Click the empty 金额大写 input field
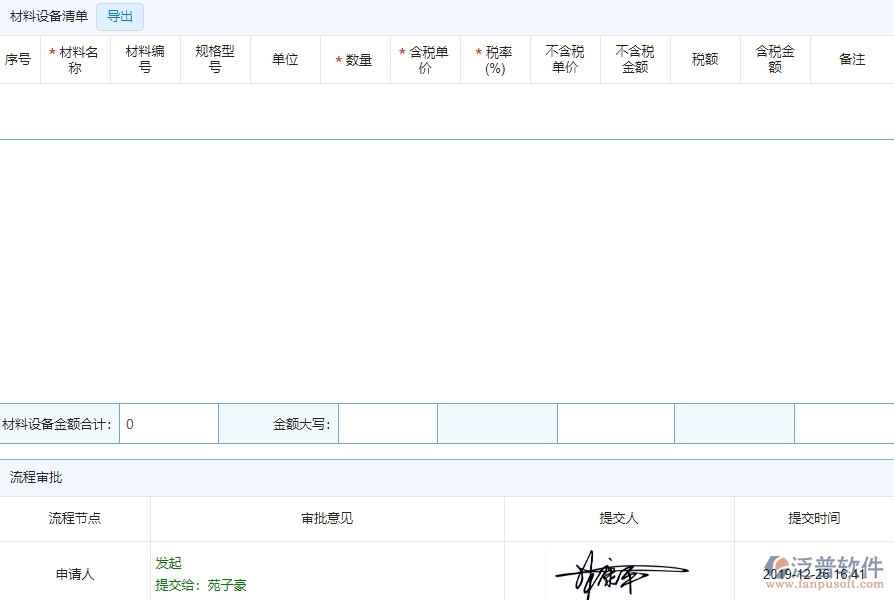Screen dimensions: 894x600 388,423
